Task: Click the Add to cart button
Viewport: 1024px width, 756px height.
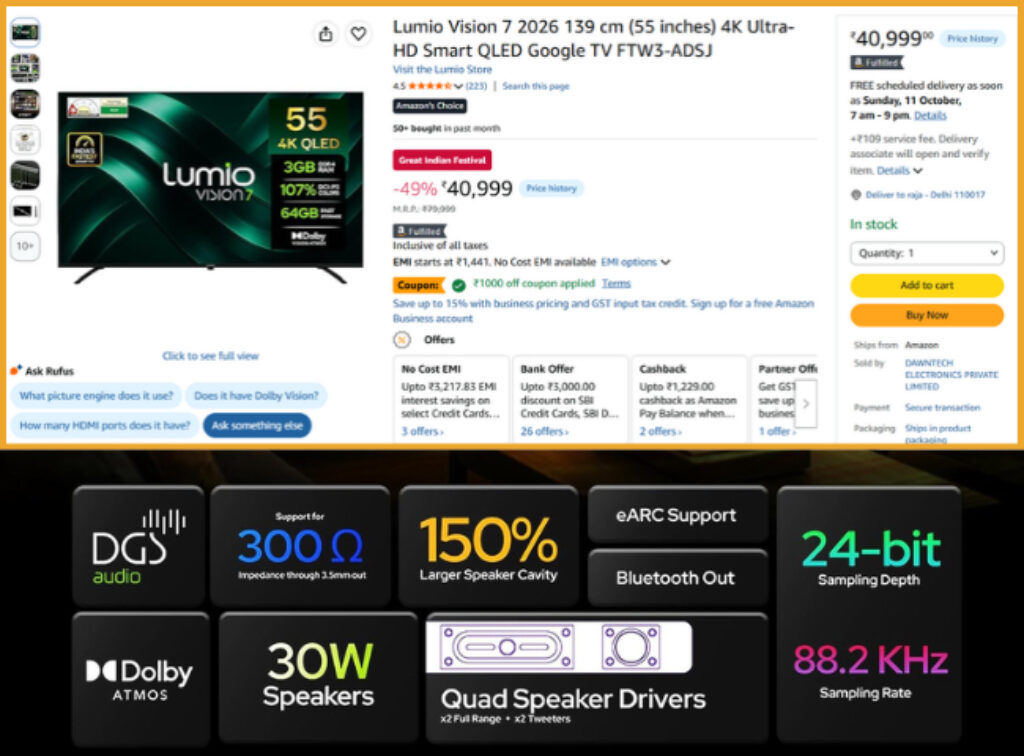Action: click(x=927, y=285)
